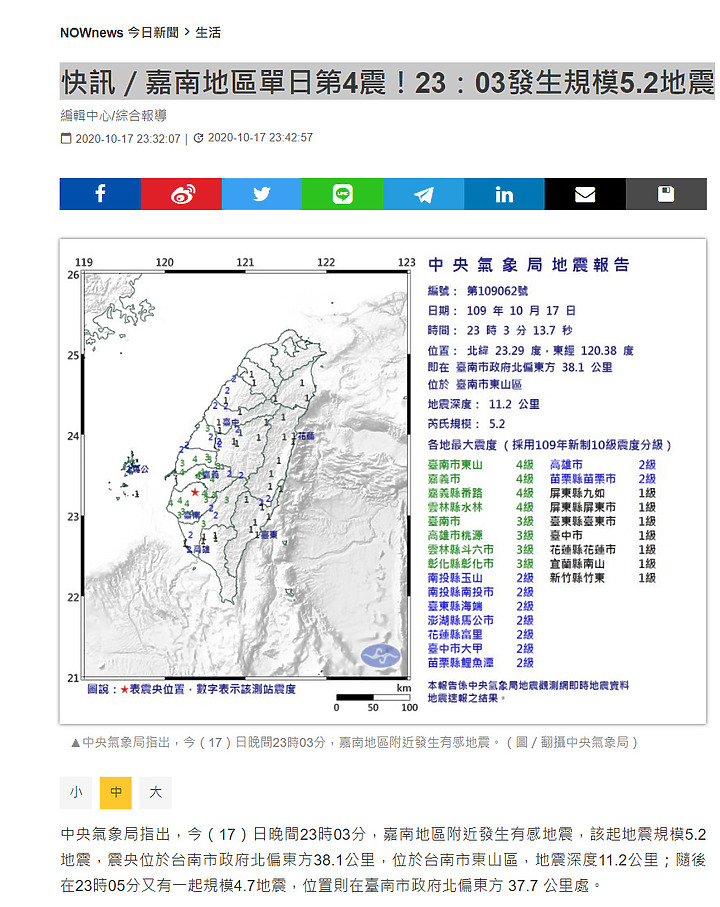Share article on Weibo
The height and width of the screenshot is (907, 720).
(181, 194)
